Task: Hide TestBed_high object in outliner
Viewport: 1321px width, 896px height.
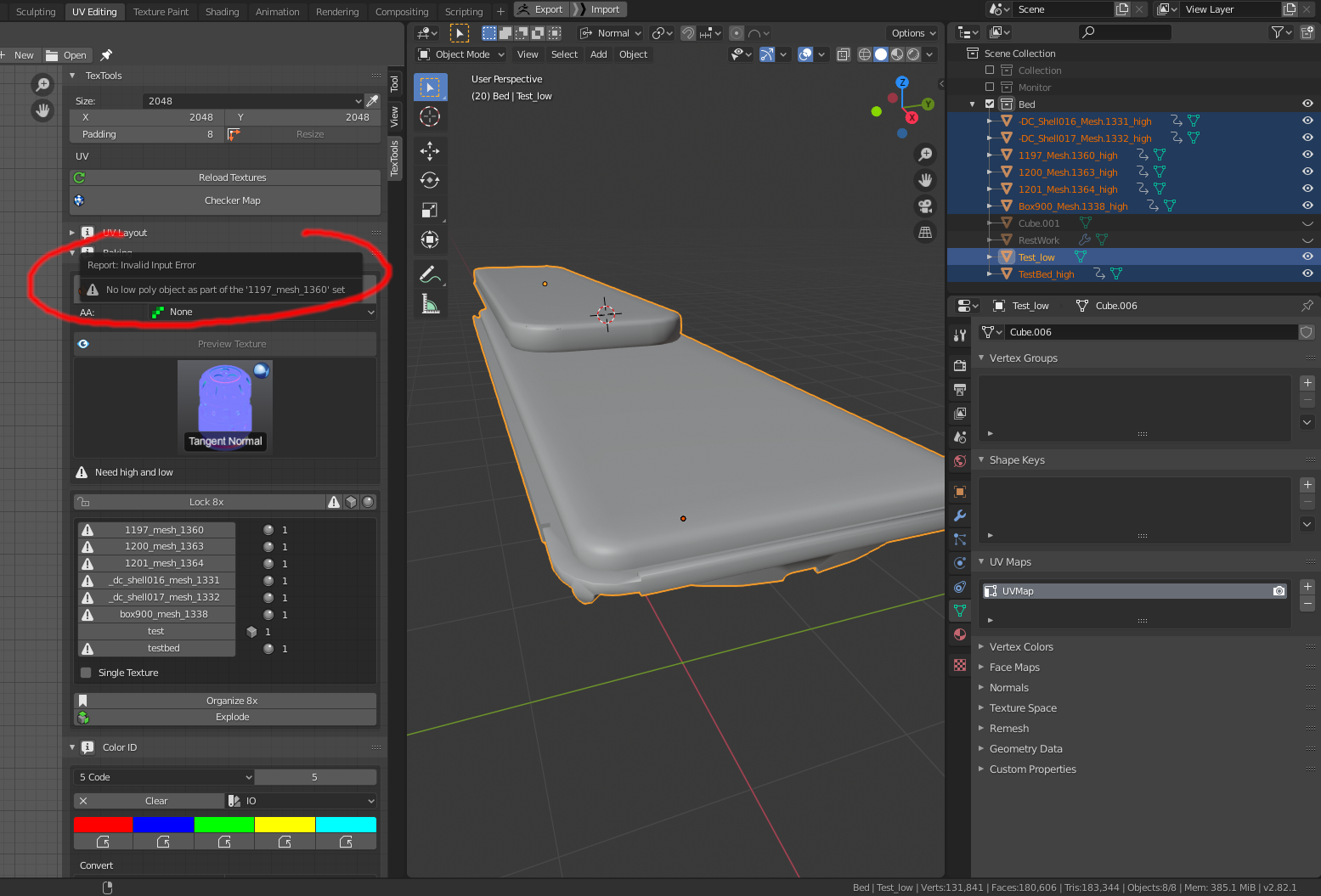Action: pyautogui.click(x=1307, y=273)
